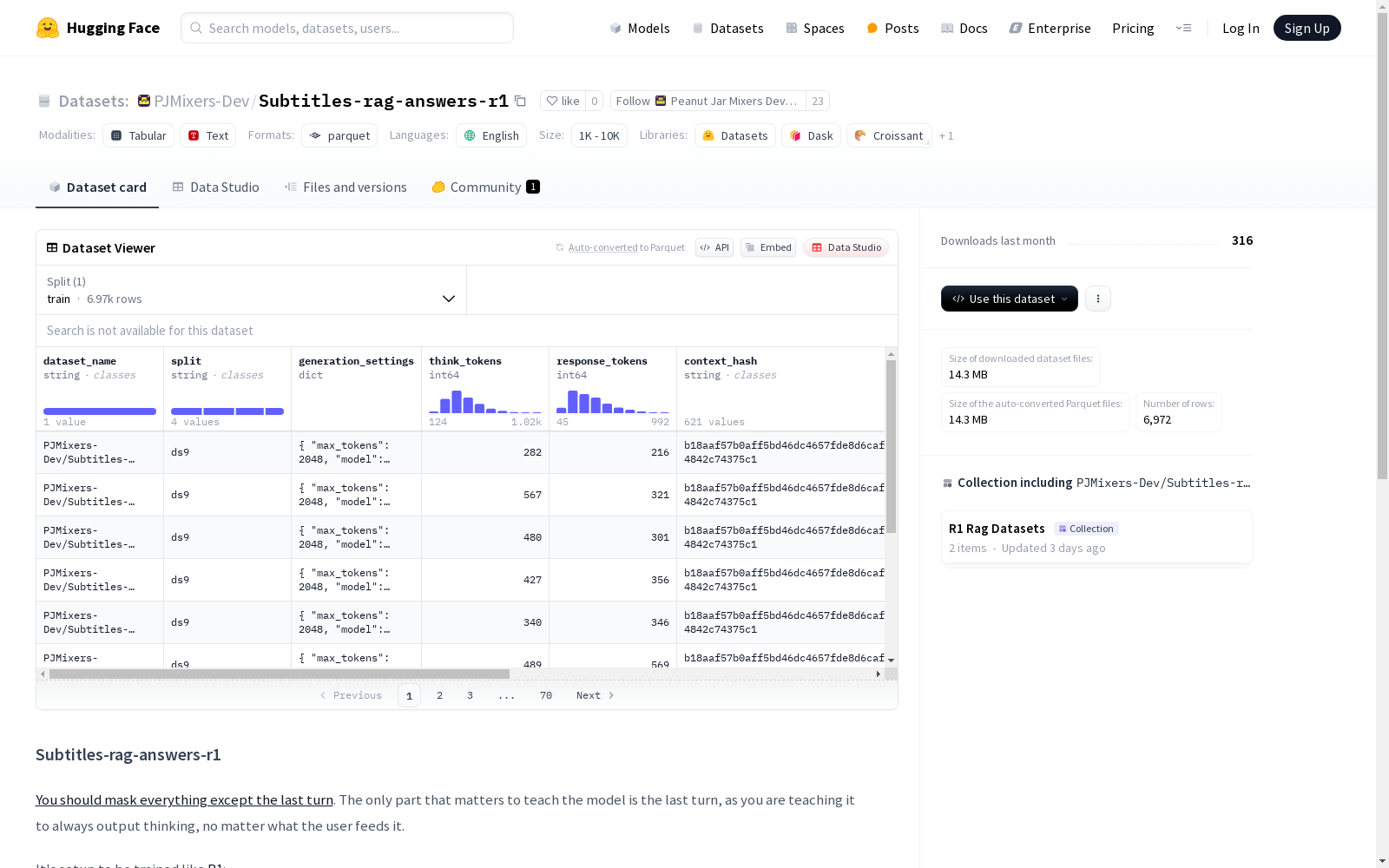Click the Sign Up button
The height and width of the screenshot is (868, 1389).
pyautogui.click(x=1307, y=28)
